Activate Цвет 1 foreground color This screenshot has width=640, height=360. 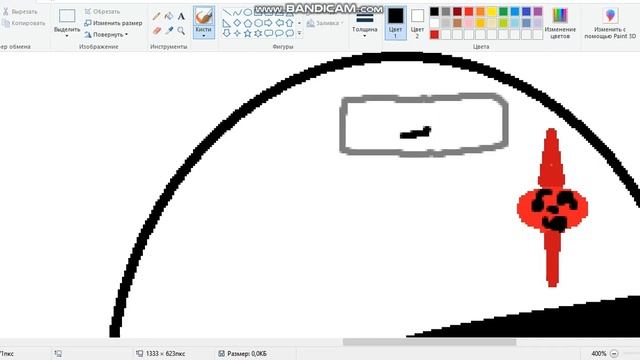click(x=395, y=23)
